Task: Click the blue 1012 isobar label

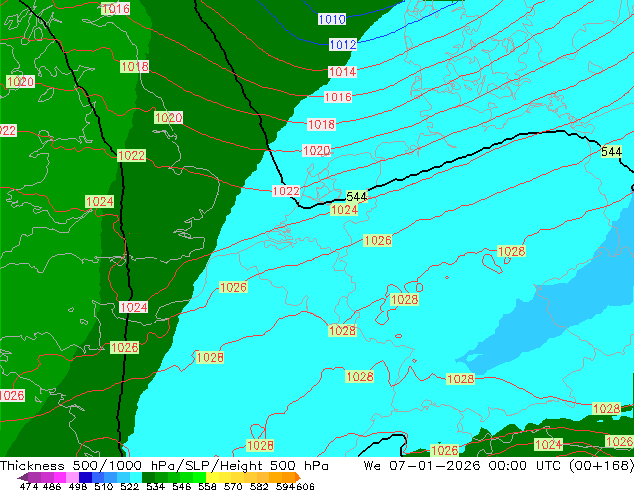Action: tap(343, 44)
